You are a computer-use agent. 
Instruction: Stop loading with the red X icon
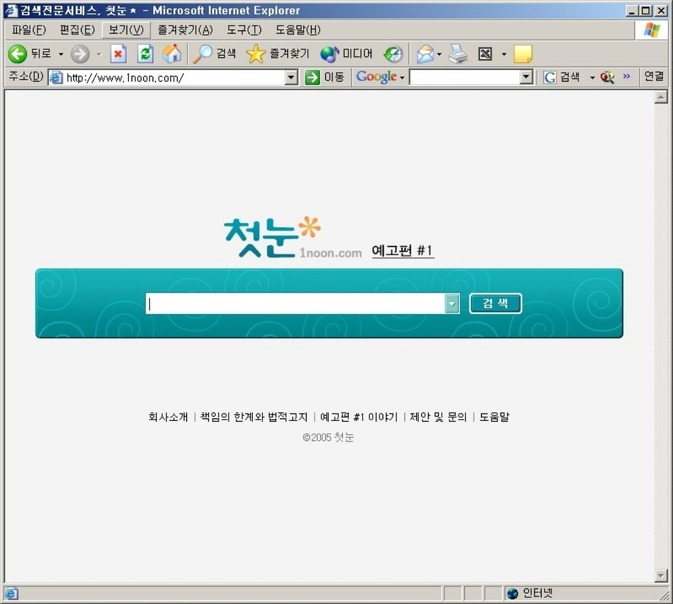pos(118,54)
